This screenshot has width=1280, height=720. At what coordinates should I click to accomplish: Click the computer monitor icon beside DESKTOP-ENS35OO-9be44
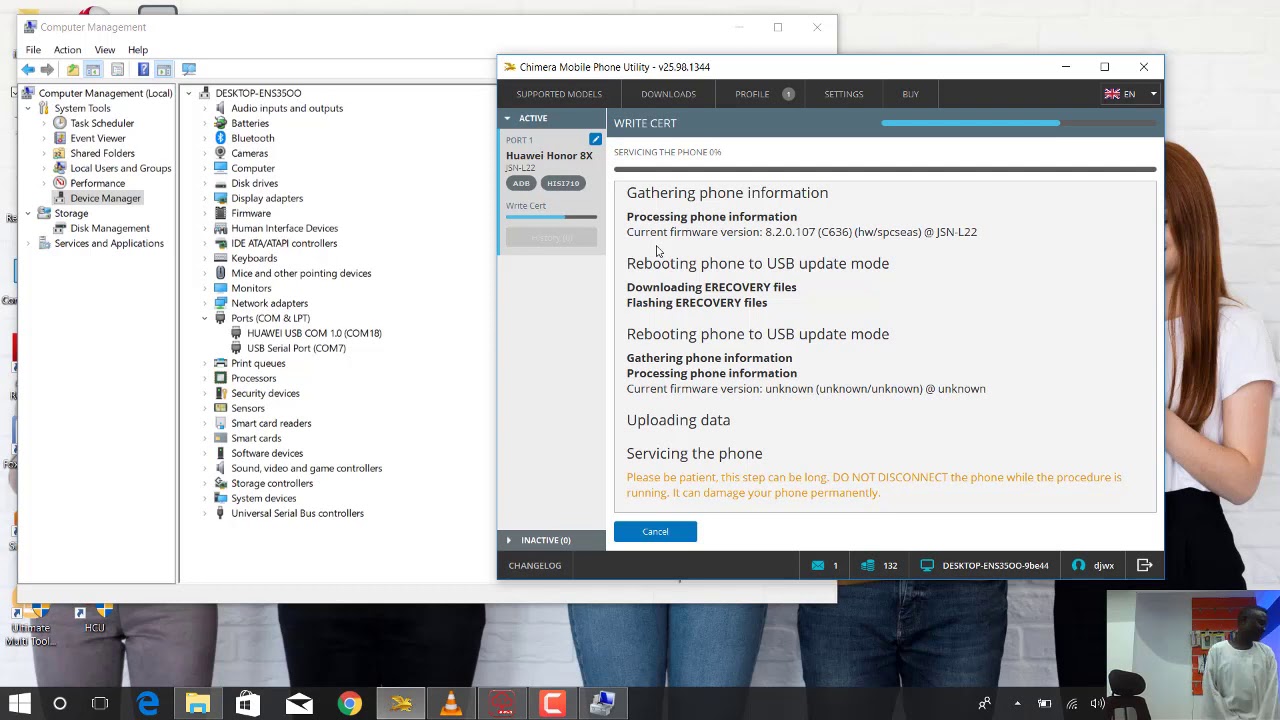pos(927,565)
